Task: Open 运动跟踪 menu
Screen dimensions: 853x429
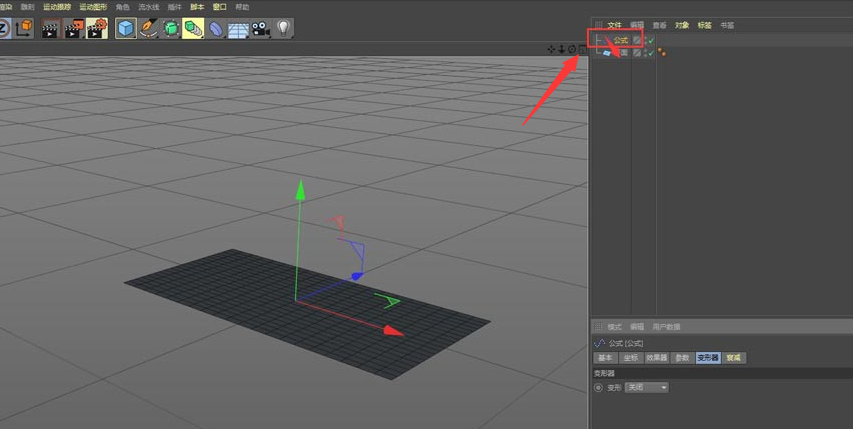Action: point(57,7)
